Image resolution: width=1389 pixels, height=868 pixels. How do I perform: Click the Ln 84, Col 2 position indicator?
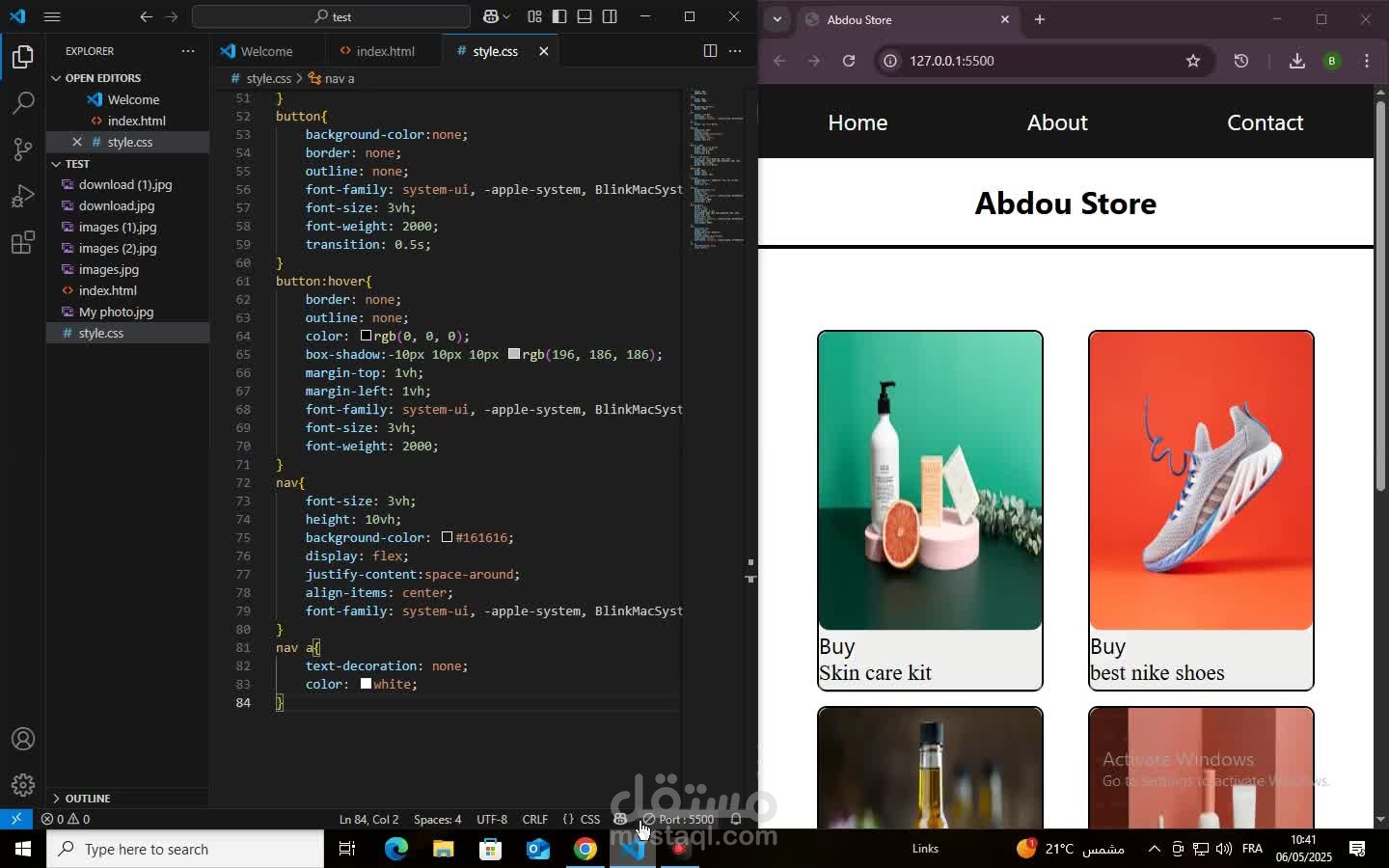tap(368, 819)
